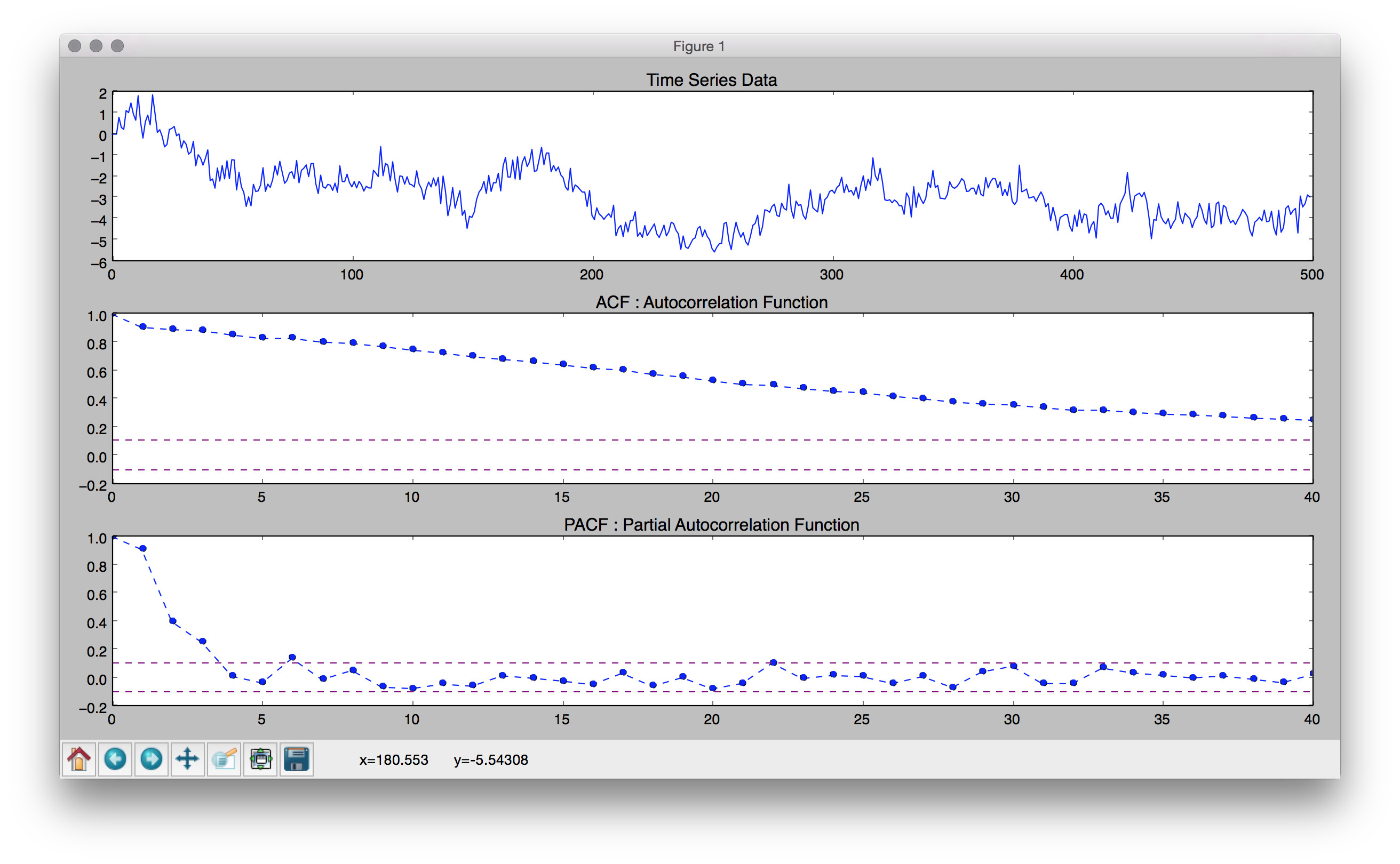Go back to the previous view
Image resolution: width=1400 pixels, height=864 pixels.
point(115,759)
